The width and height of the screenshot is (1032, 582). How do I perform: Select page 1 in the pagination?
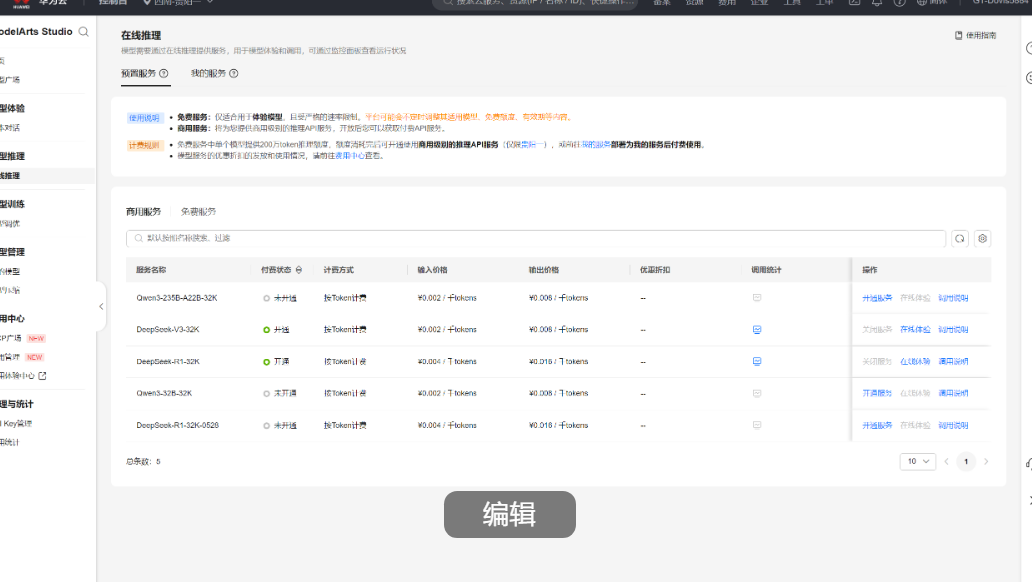(x=965, y=461)
